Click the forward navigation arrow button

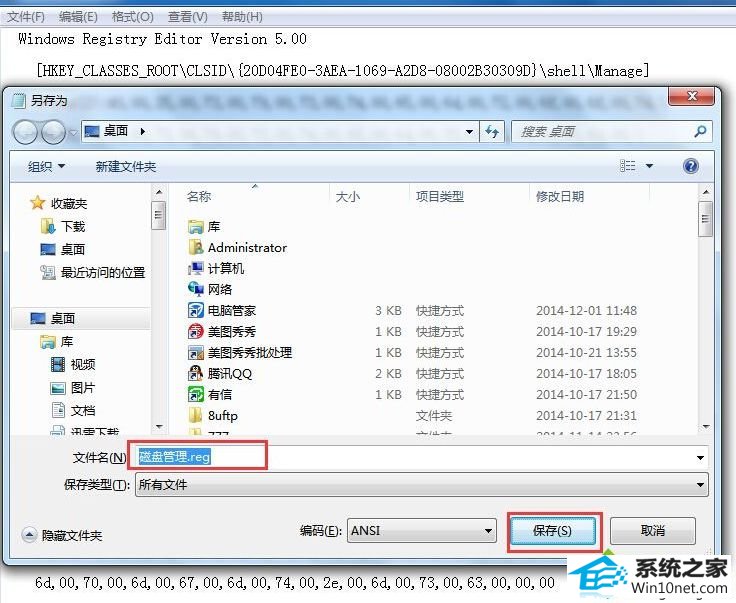[x=54, y=132]
